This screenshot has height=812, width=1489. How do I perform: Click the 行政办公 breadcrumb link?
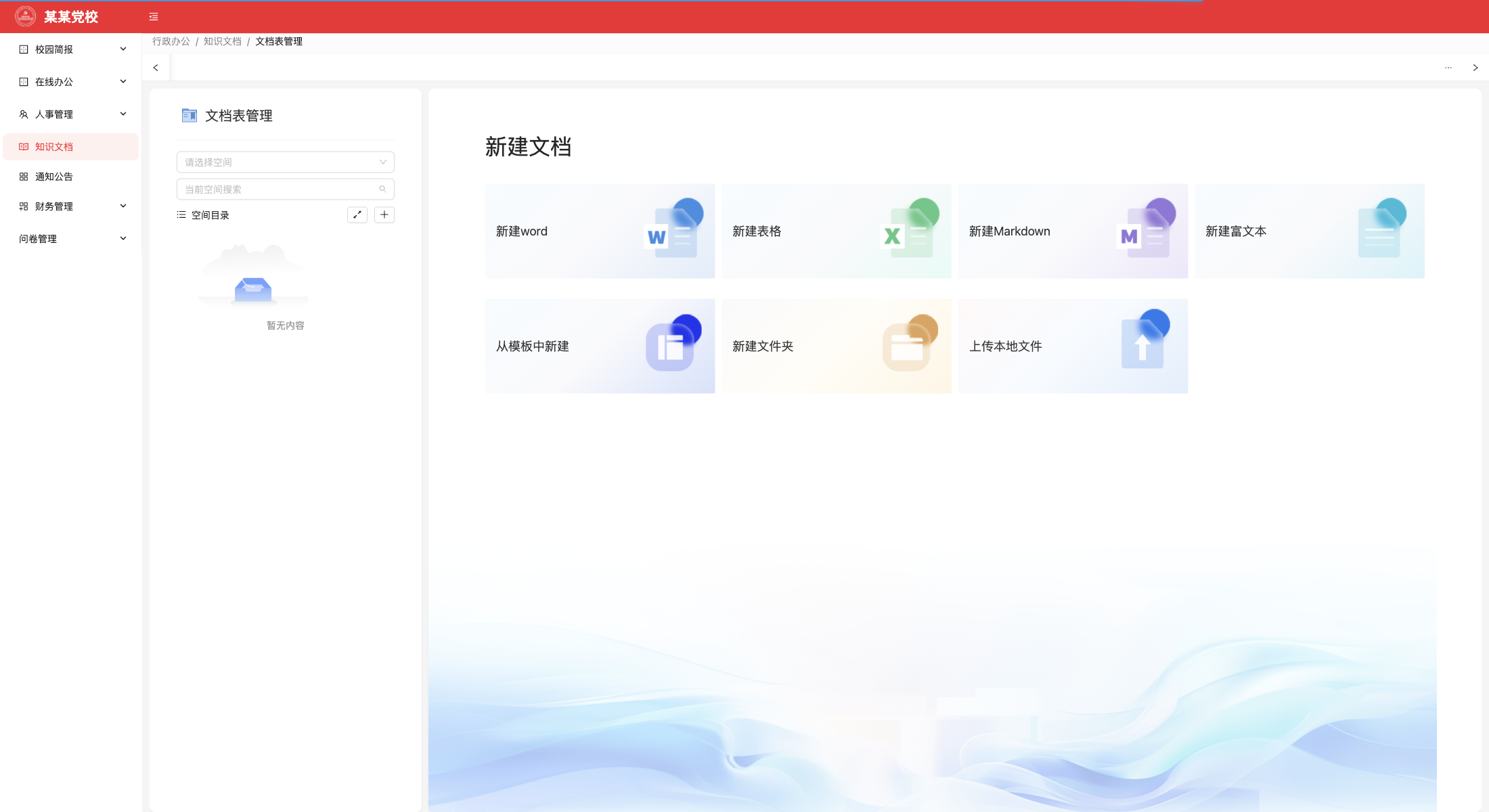coord(171,41)
